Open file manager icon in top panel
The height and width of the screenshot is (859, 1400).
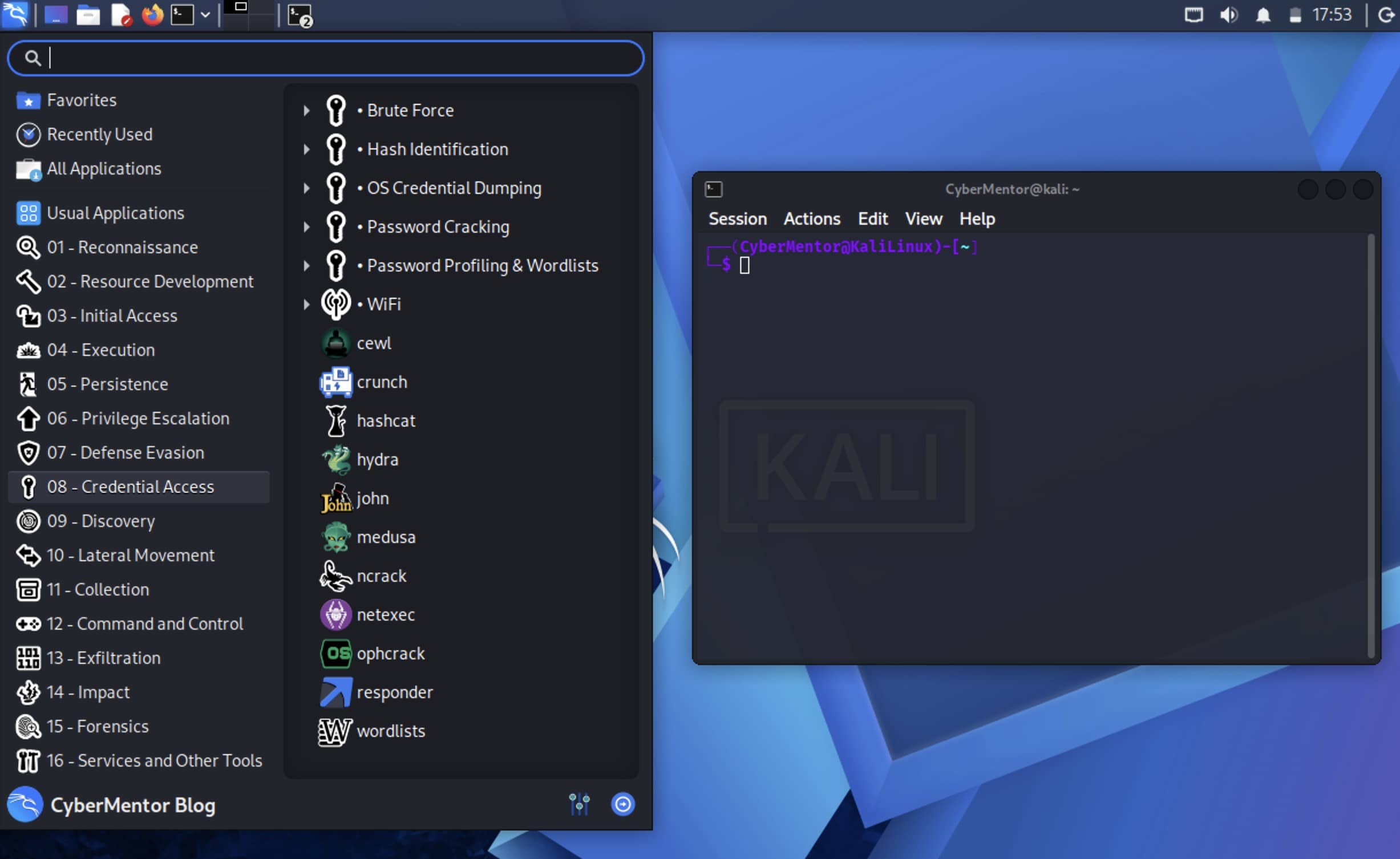tap(88, 15)
